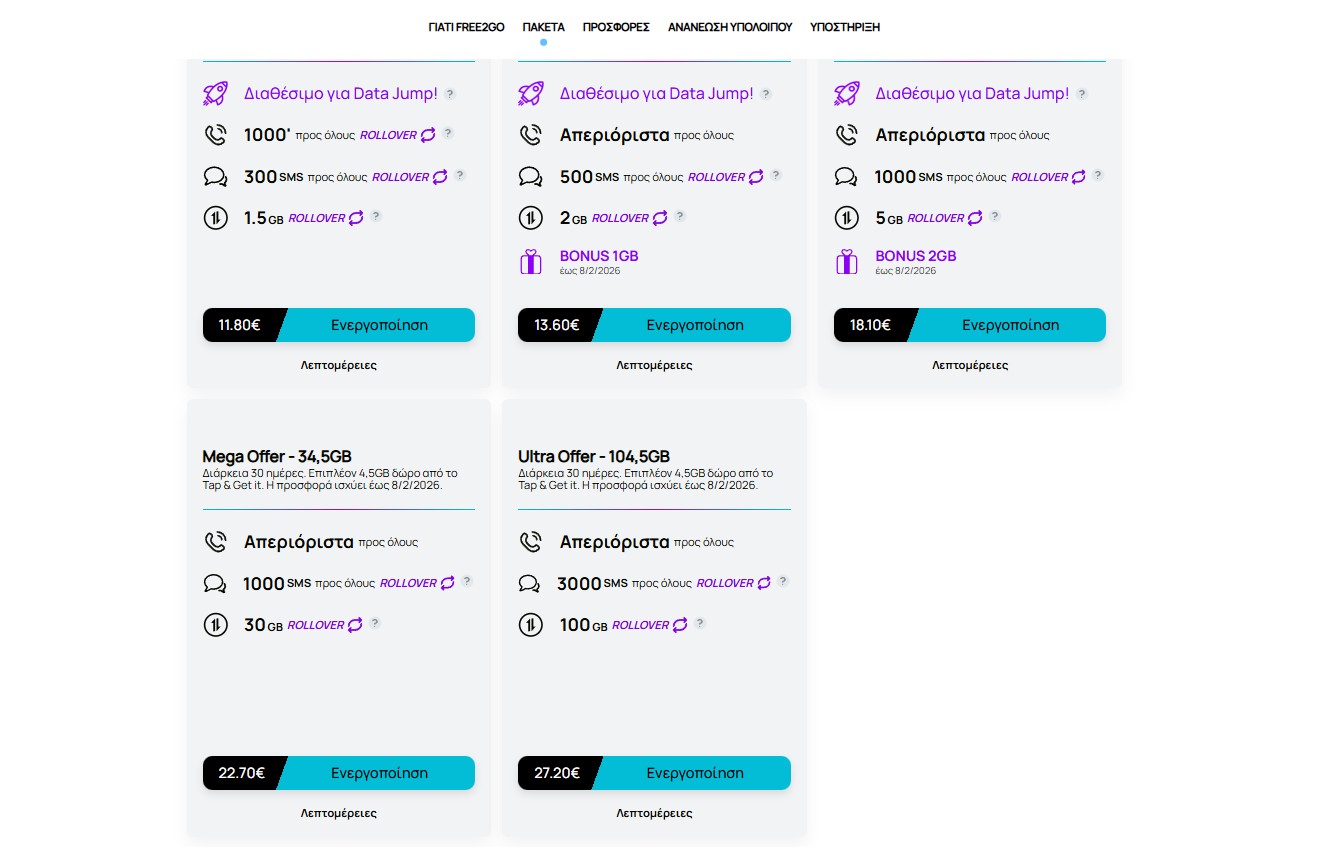Screen dimensions: 1328x847
Task: Click the phone icon in the Ultra Offer card
Action: coord(531,542)
